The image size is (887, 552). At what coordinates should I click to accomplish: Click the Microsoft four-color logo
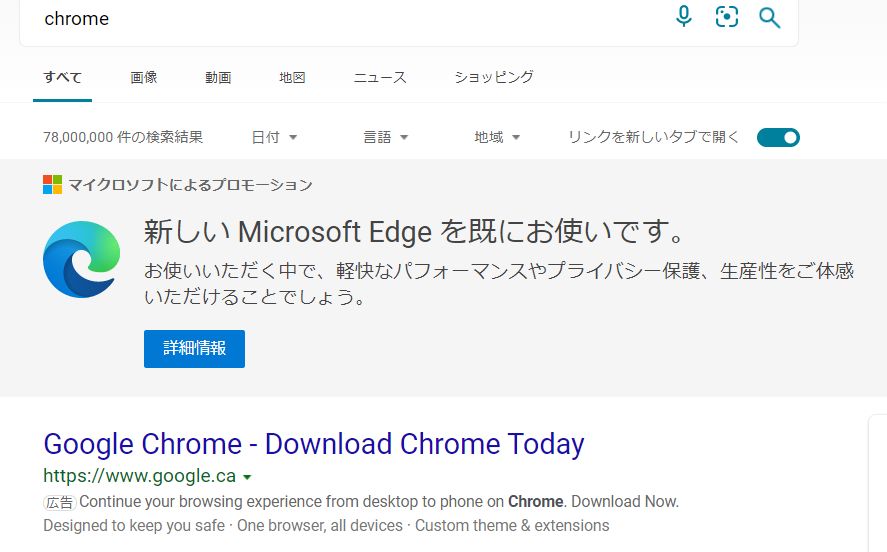(53, 185)
